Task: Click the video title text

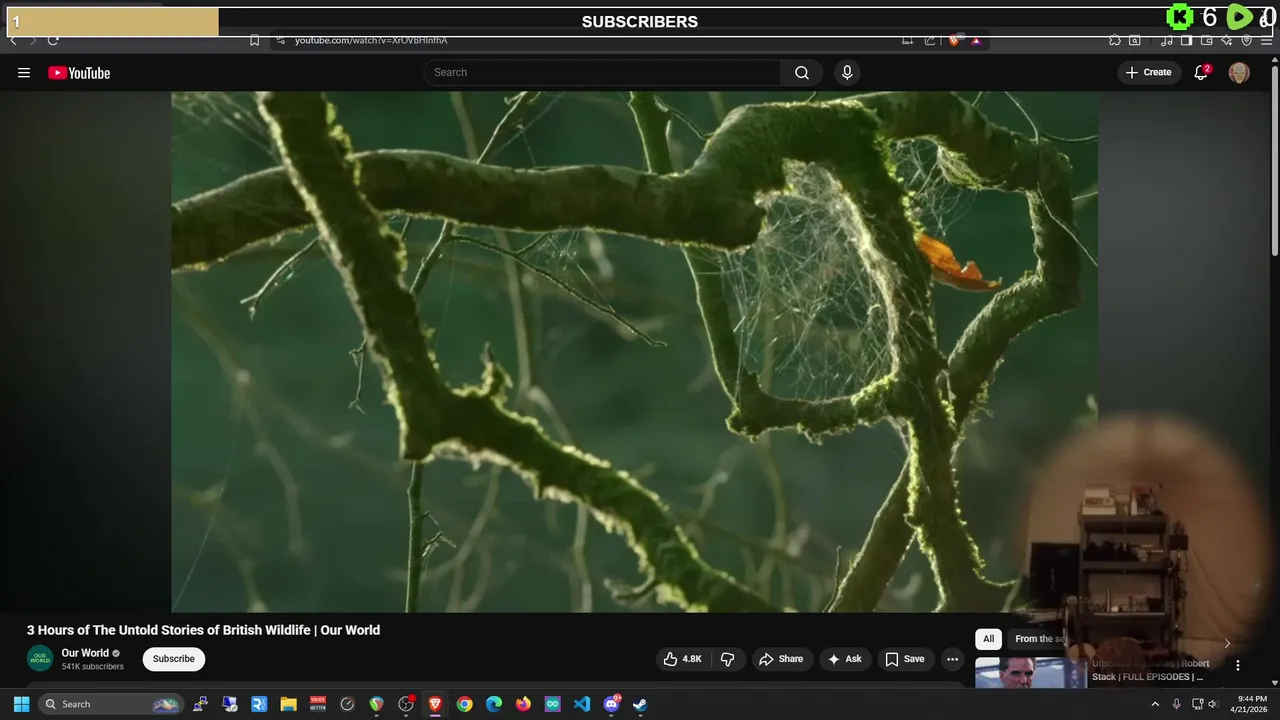Action: tap(203, 630)
